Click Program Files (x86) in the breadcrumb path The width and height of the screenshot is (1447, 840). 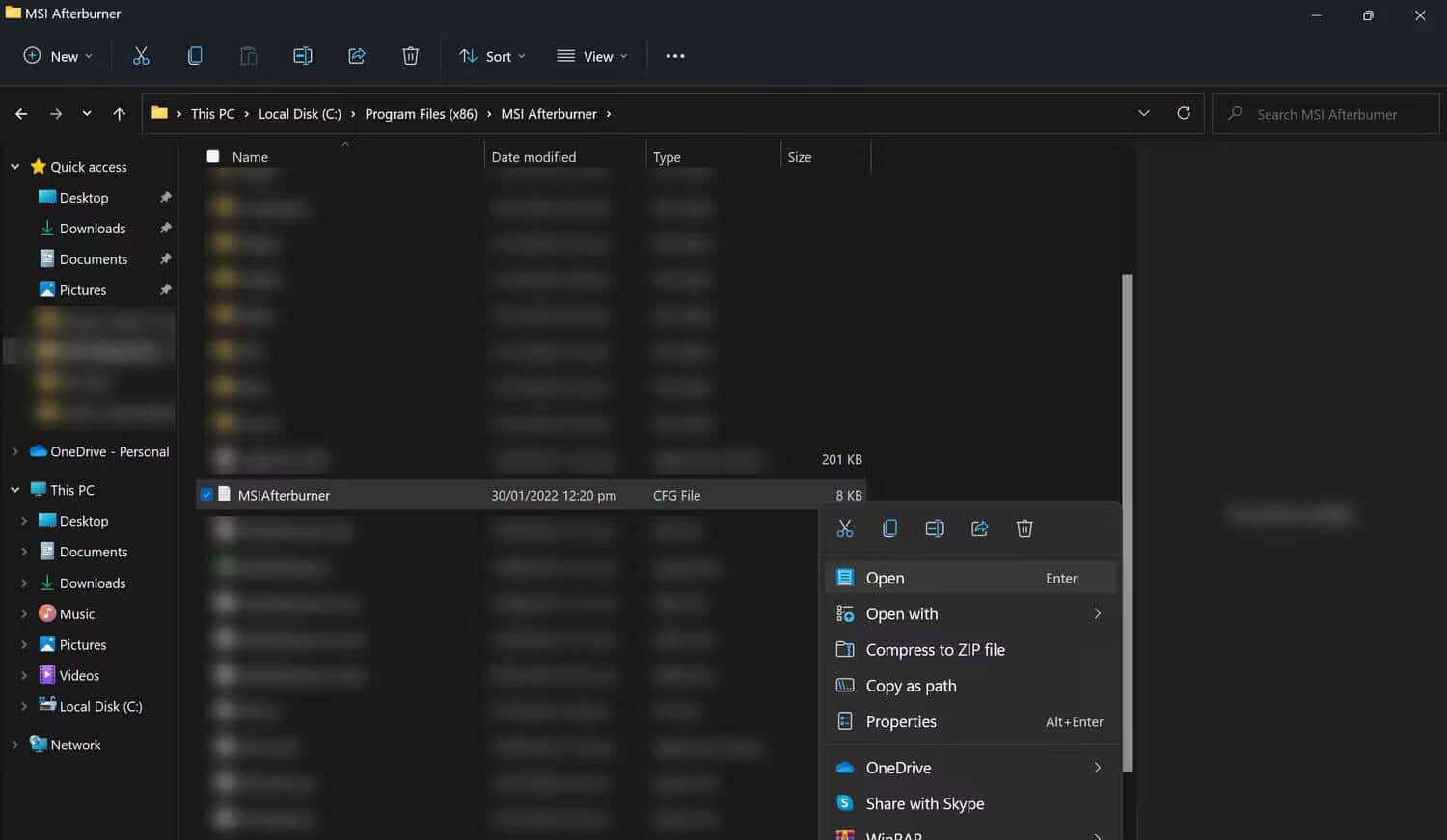421,114
